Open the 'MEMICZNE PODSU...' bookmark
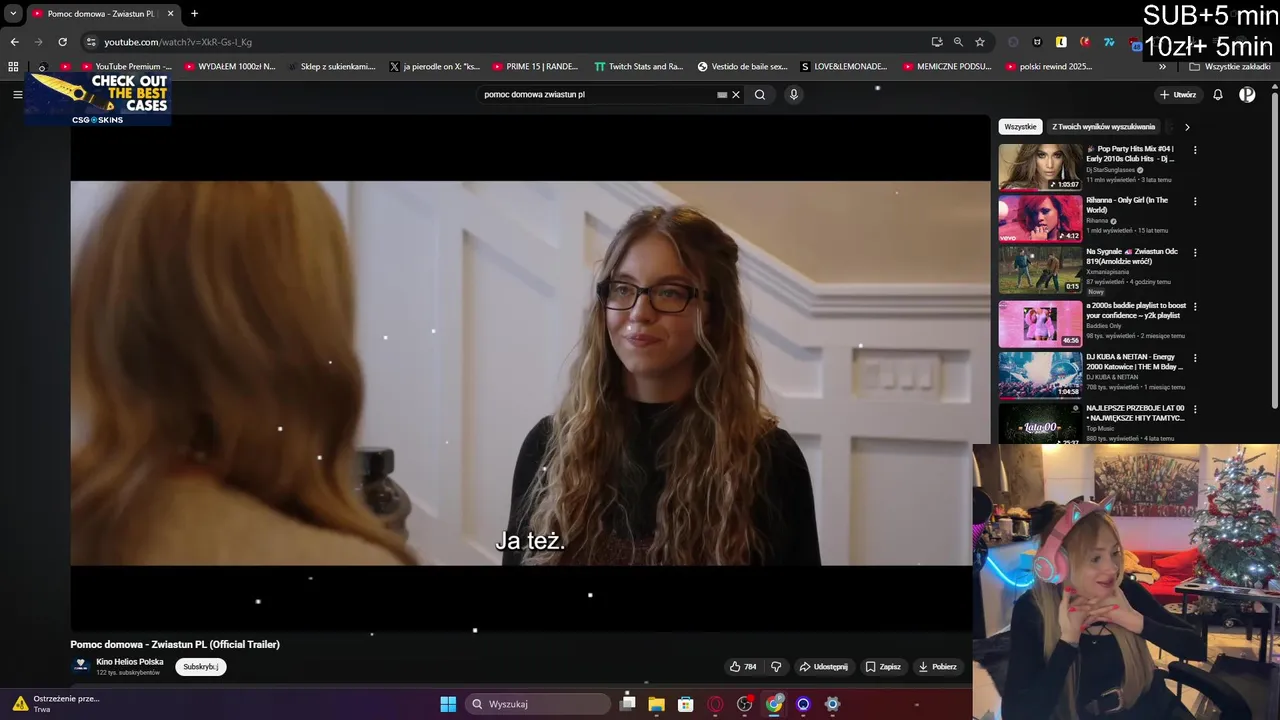This screenshot has width=1280, height=720. (x=947, y=67)
